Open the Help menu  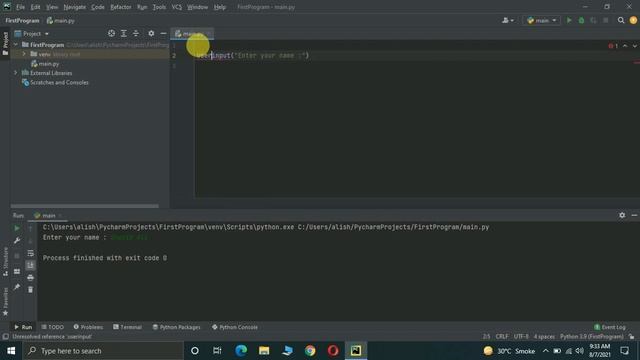pos(220,7)
